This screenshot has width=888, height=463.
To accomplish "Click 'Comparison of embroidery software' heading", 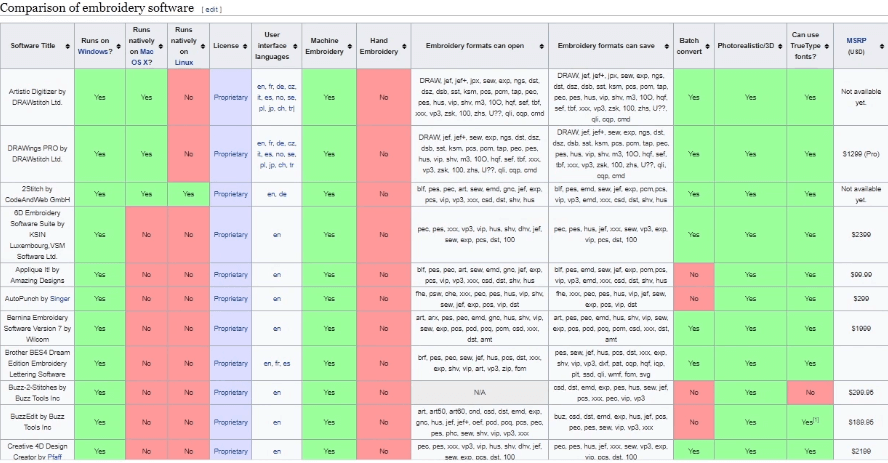I will pyautogui.click(x=97, y=8).
